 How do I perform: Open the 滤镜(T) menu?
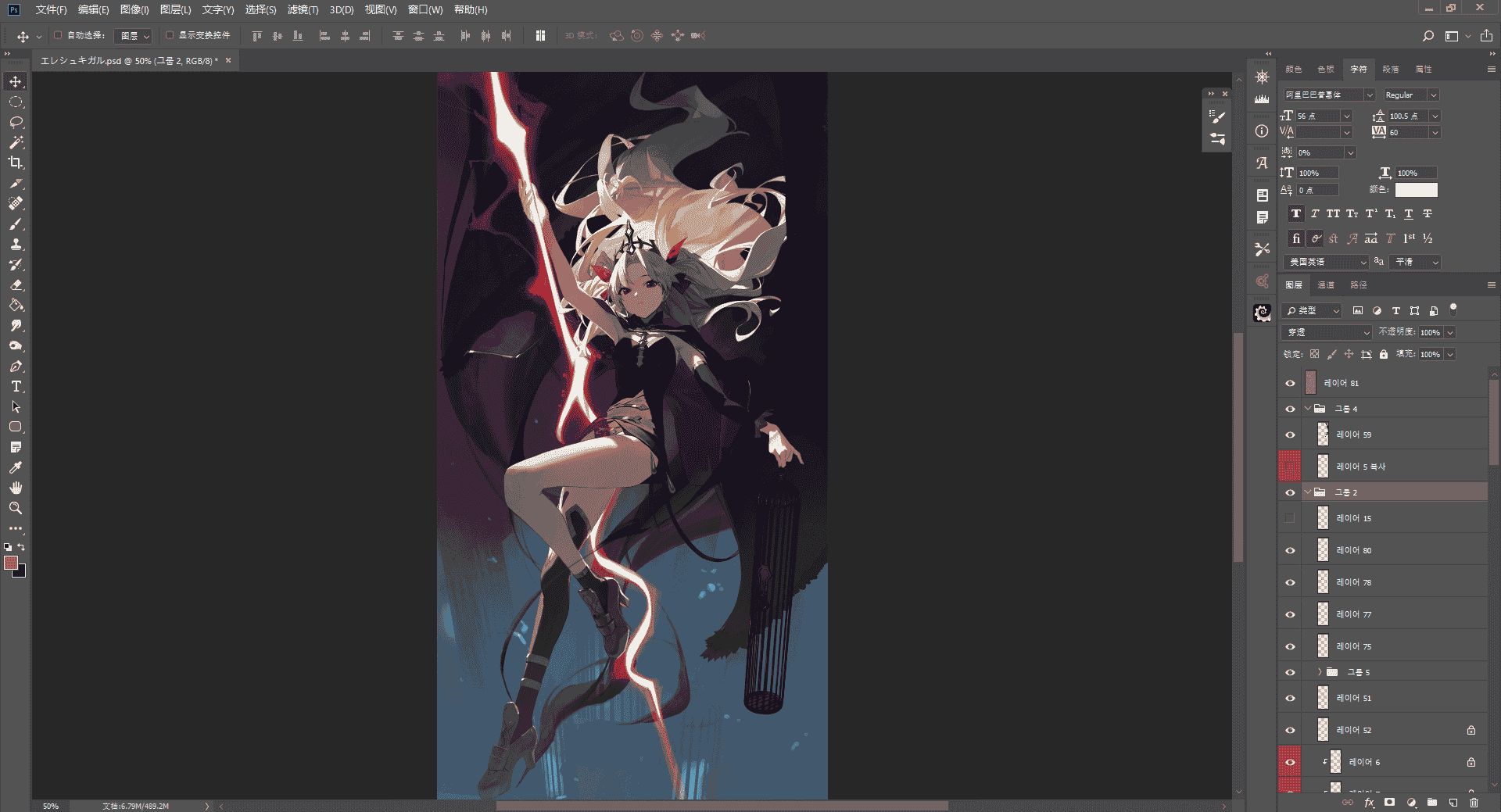point(303,10)
